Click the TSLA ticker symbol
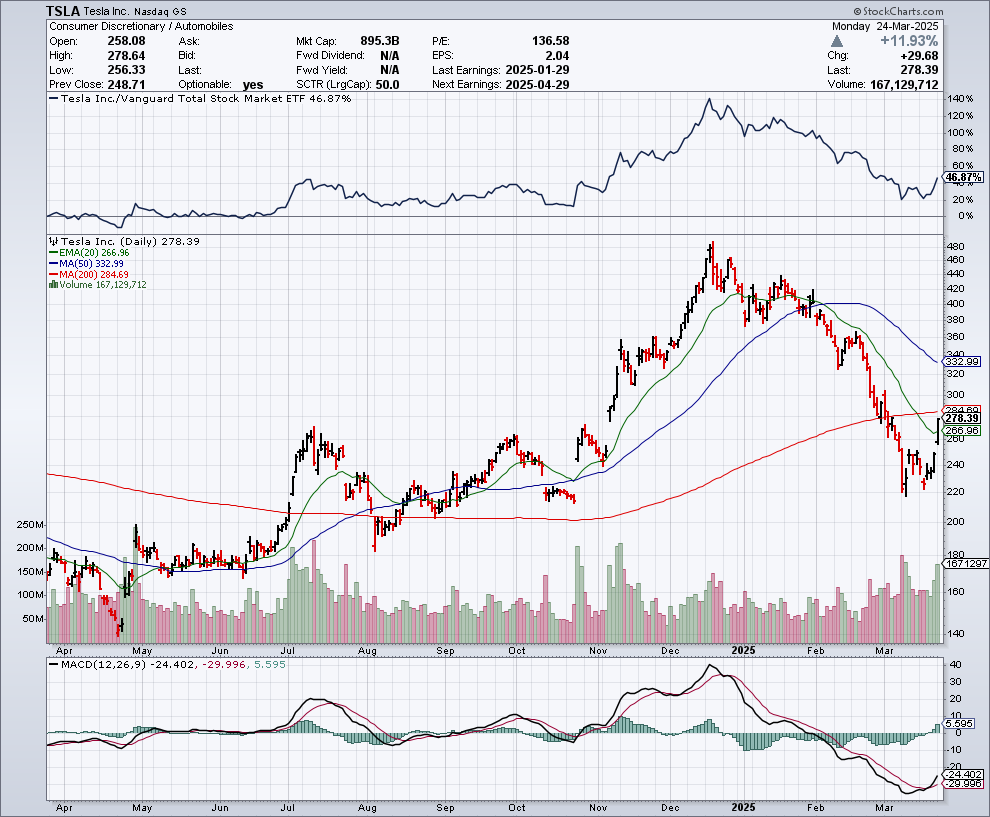The image size is (990, 817). pyautogui.click(x=64, y=10)
